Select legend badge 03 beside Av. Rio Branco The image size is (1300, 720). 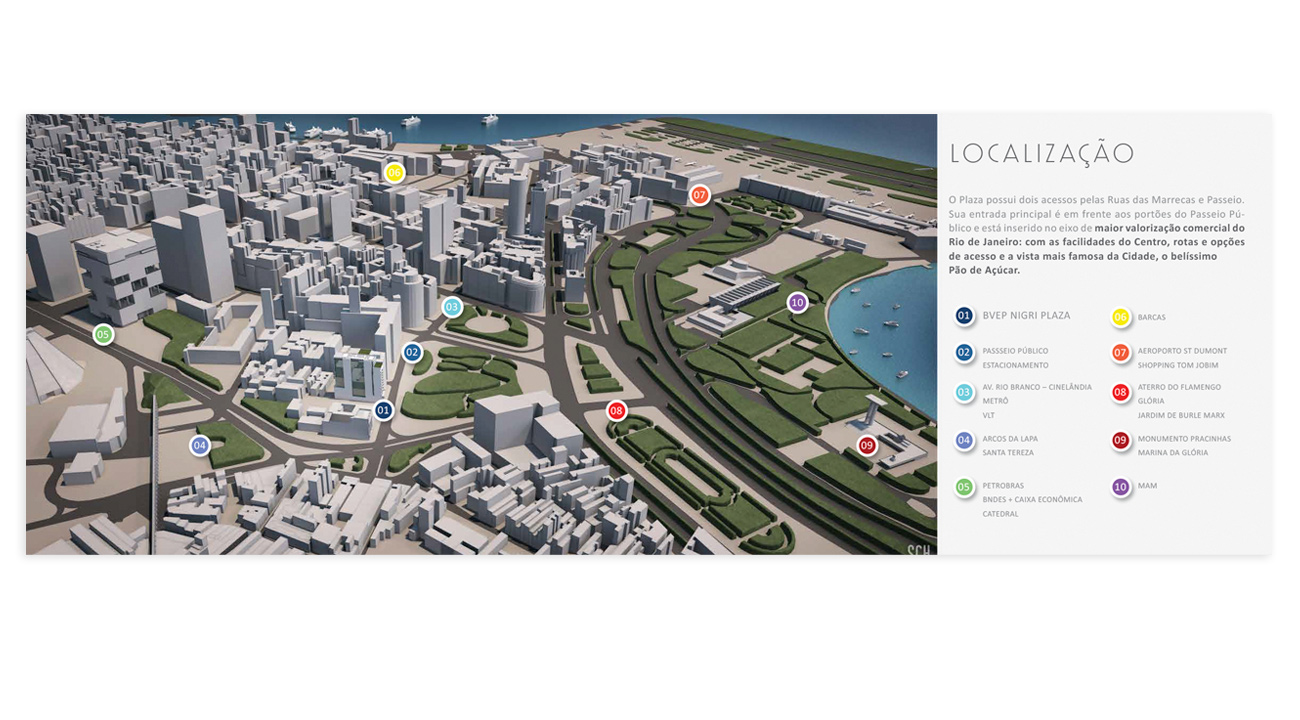tap(964, 392)
